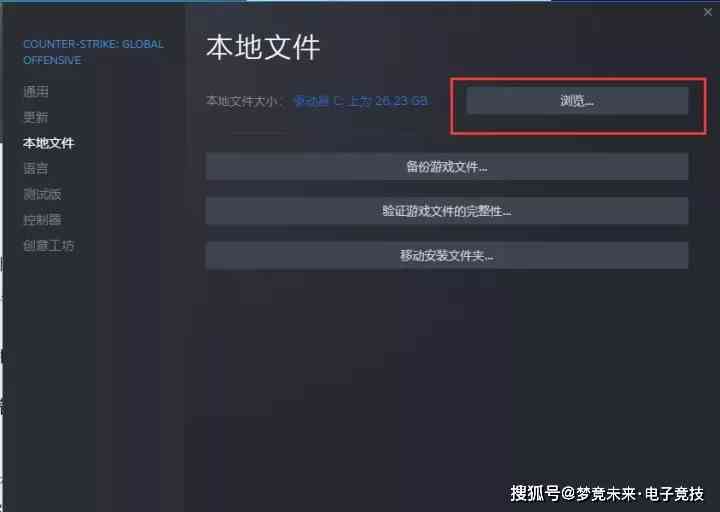This screenshot has width=720, height=512.
Task: Open the 测试版 sidebar entry
Action: tap(42, 194)
